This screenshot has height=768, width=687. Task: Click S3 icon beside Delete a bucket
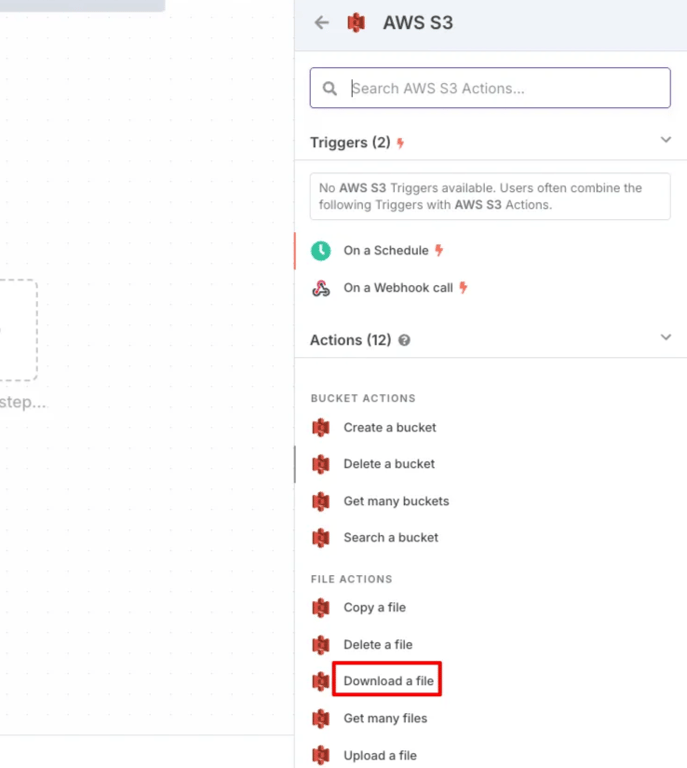pyautogui.click(x=321, y=464)
